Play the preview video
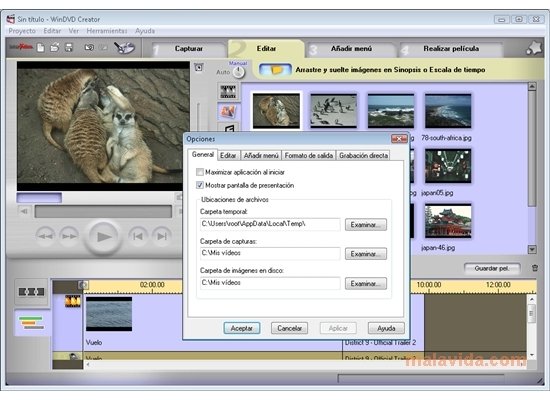 click(103, 237)
